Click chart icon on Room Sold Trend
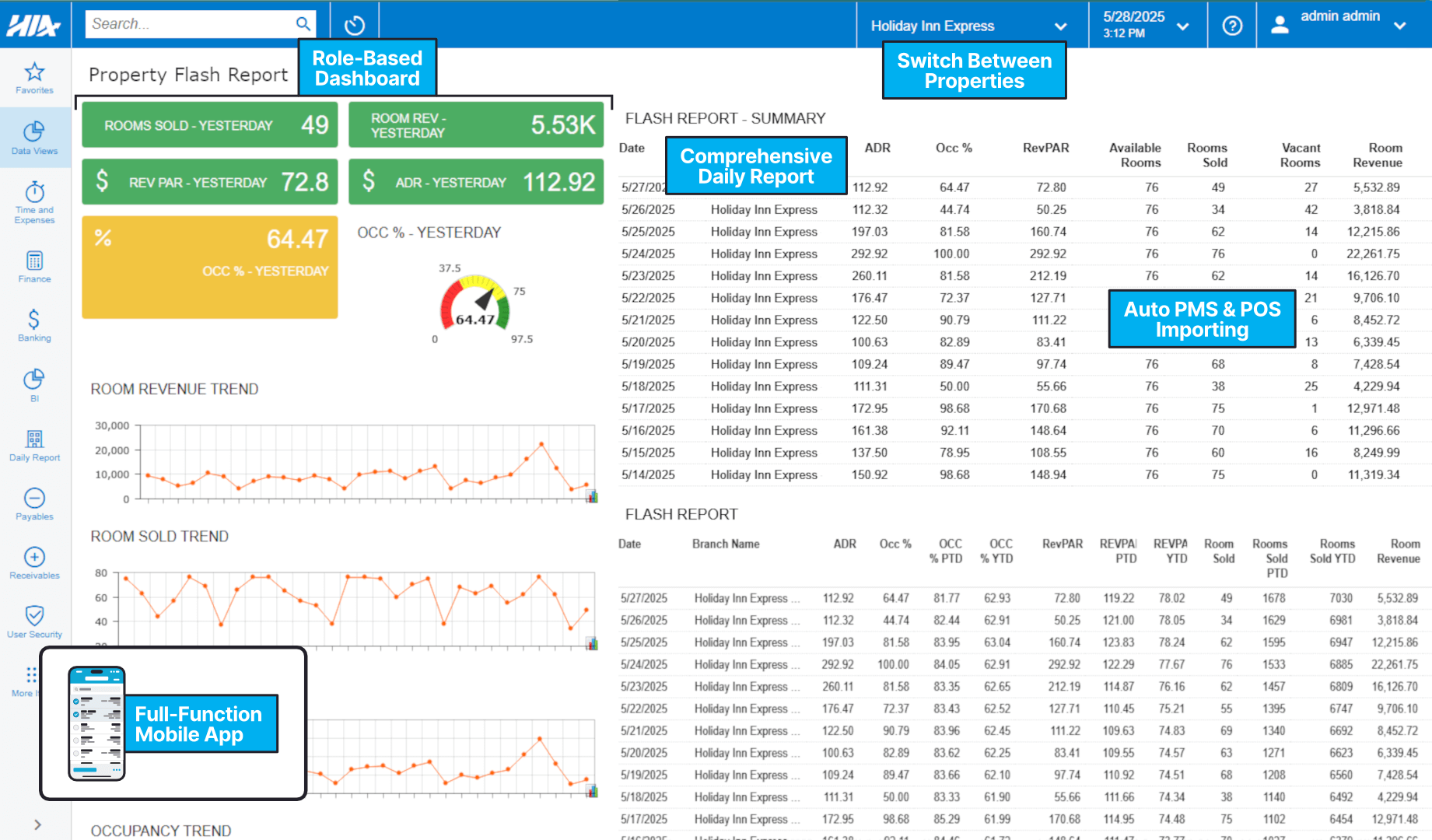Image resolution: width=1432 pixels, height=840 pixels. (x=592, y=643)
